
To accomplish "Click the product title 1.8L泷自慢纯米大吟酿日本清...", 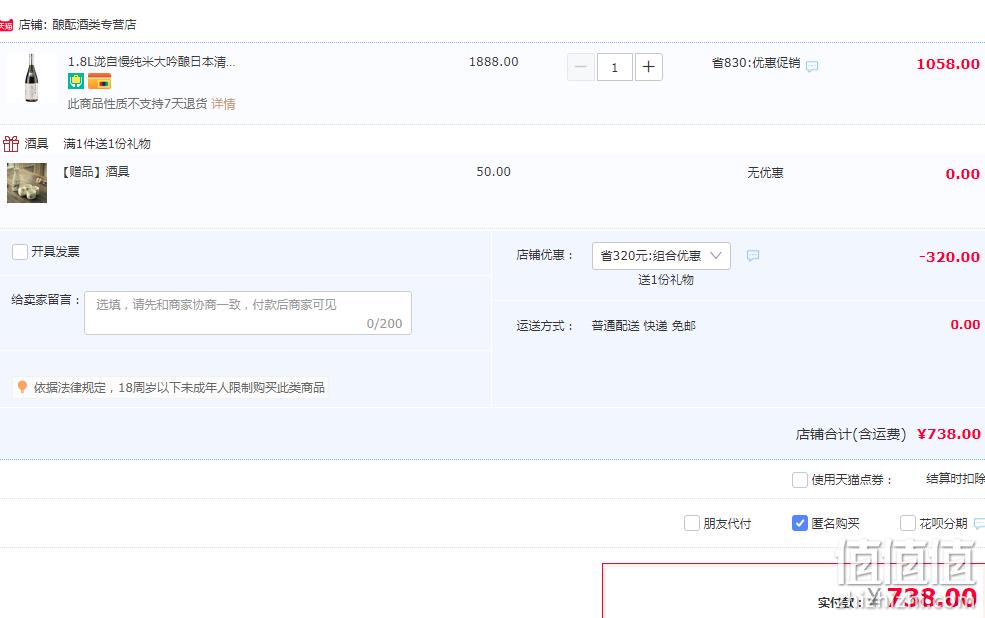I will pos(151,62).
